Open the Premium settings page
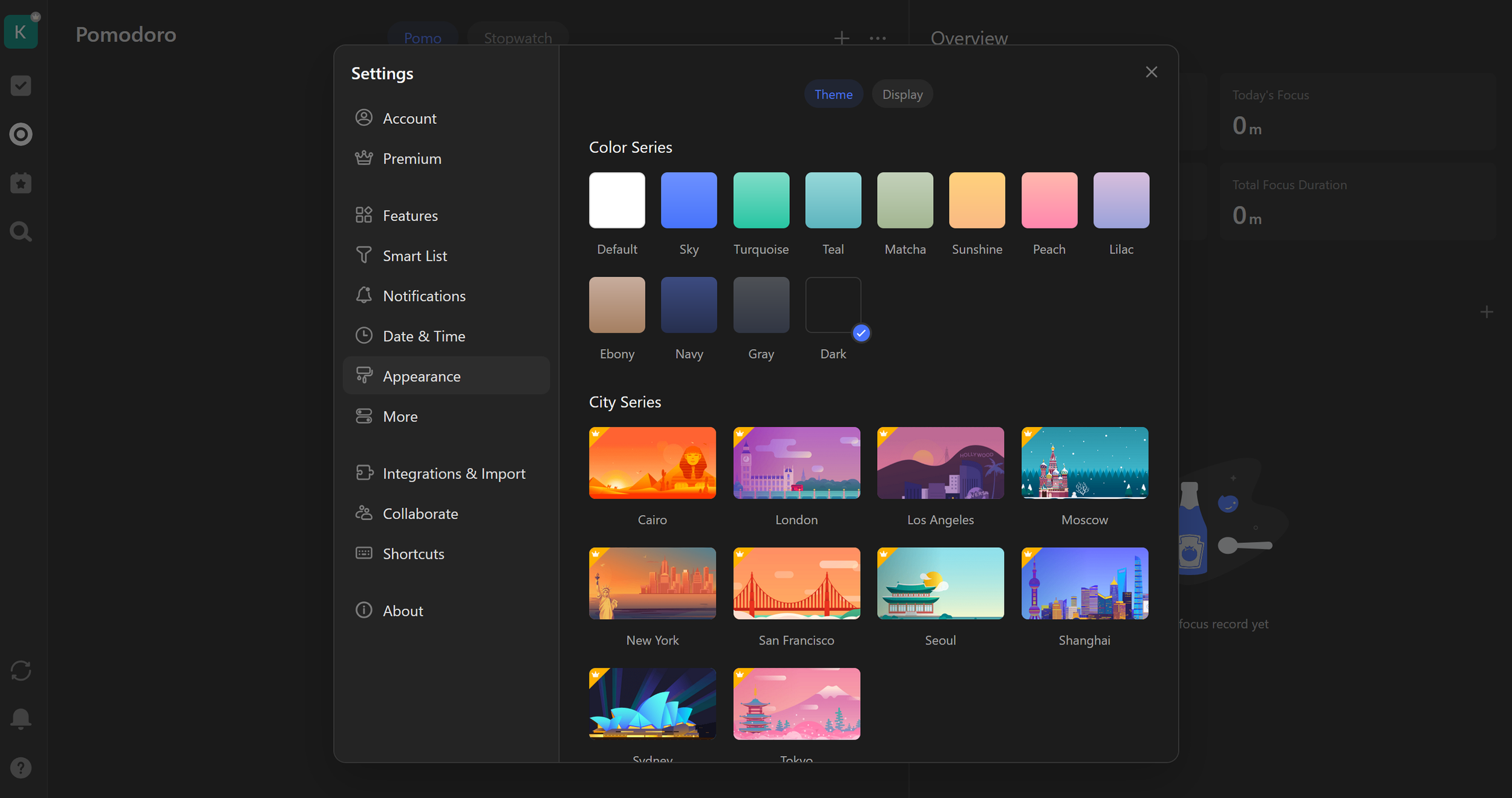 pos(411,159)
